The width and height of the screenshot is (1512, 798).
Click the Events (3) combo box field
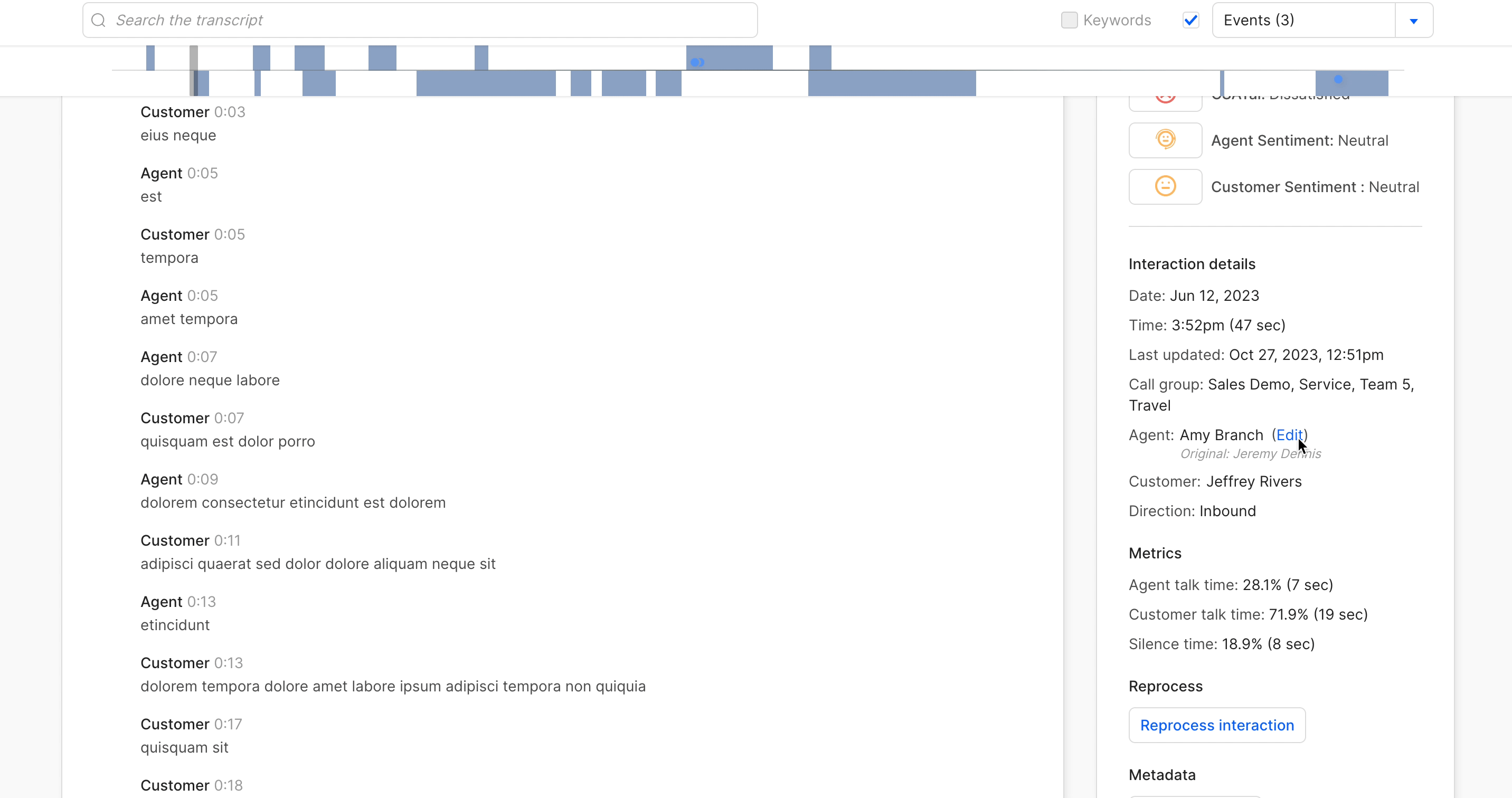click(x=1303, y=21)
